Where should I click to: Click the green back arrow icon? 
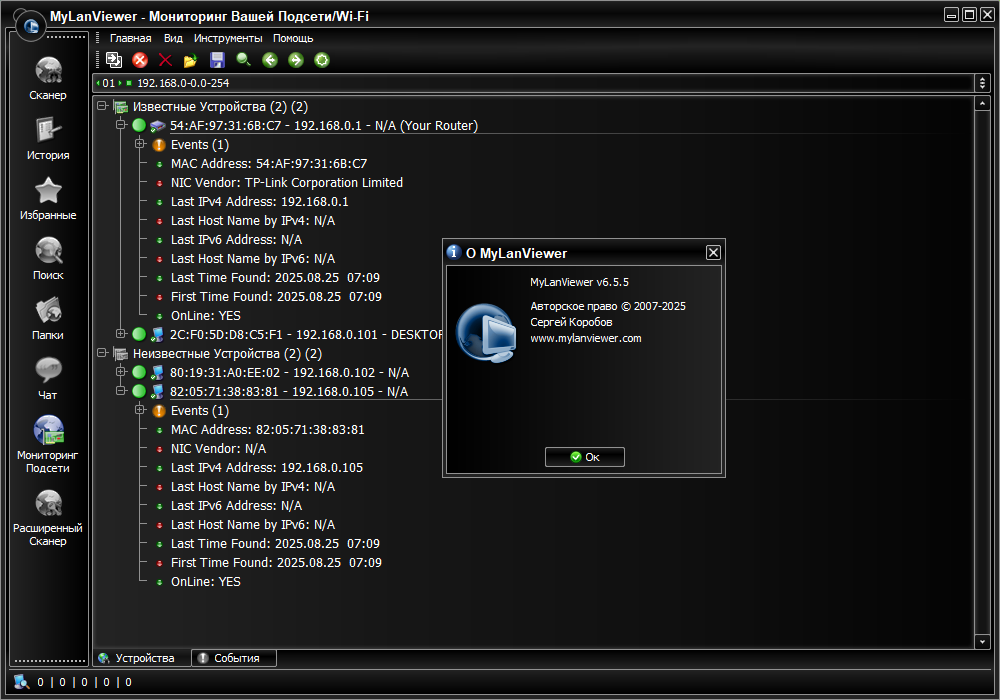pyautogui.click(x=270, y=60)
